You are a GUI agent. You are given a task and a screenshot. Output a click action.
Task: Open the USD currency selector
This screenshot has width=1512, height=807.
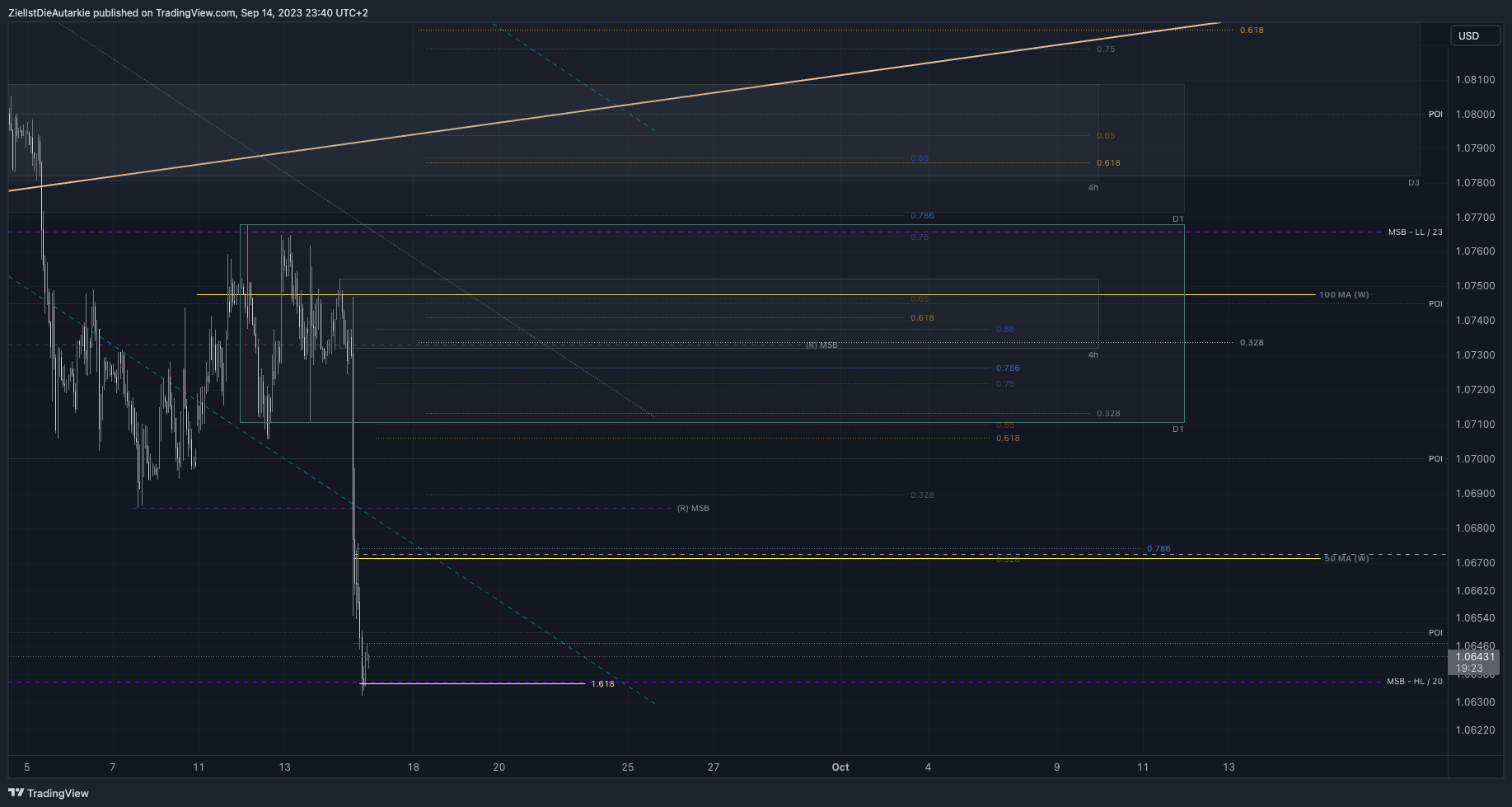(x=1475, y=35)
